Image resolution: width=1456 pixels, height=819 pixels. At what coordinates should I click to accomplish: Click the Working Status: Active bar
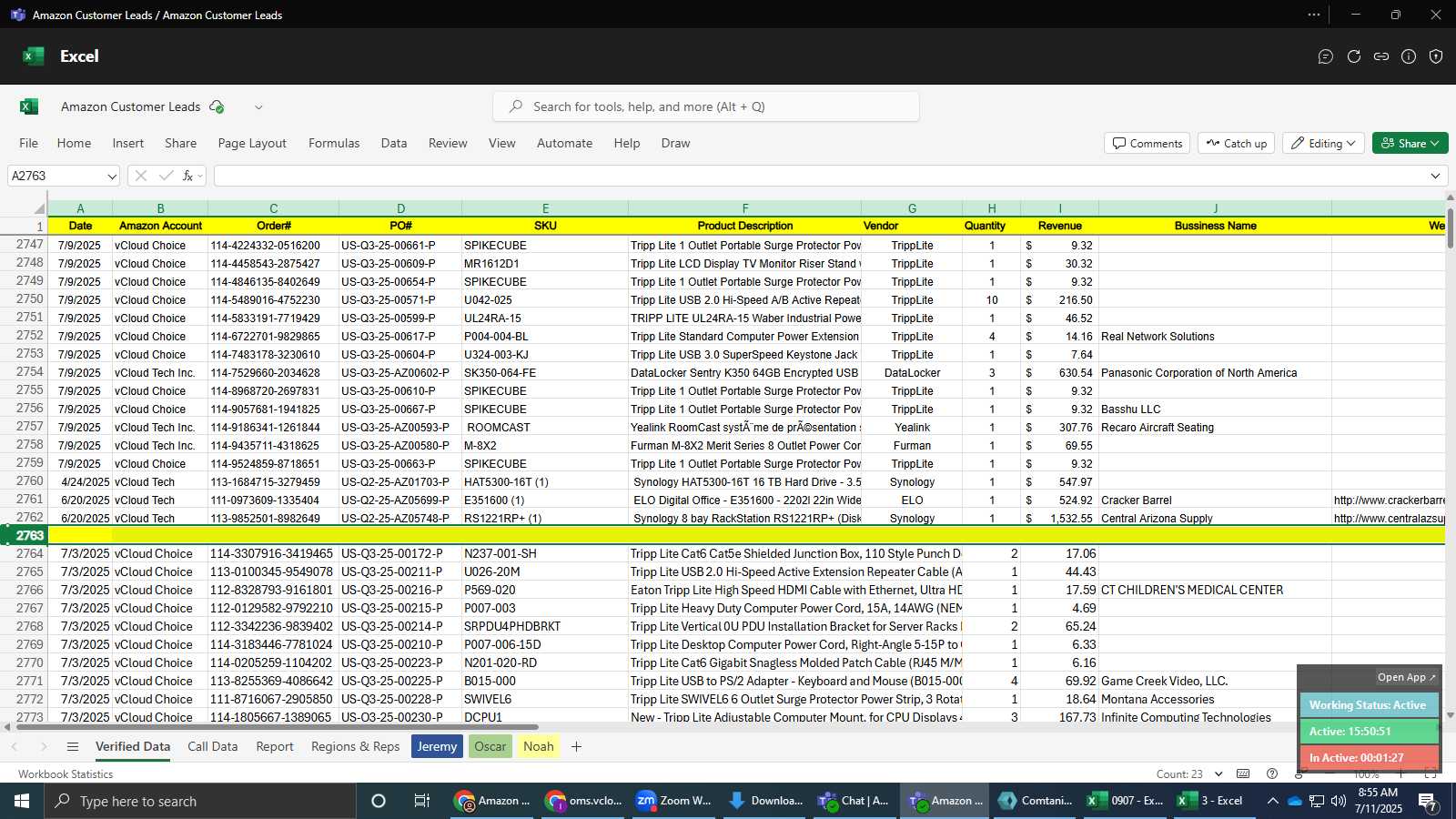click(x=1368, y=705)
